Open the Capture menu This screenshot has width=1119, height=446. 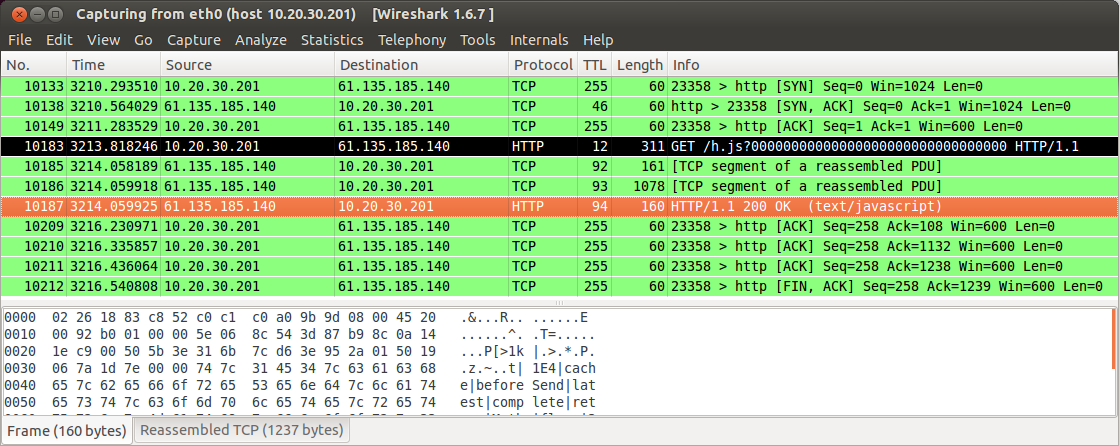(194, 40)
